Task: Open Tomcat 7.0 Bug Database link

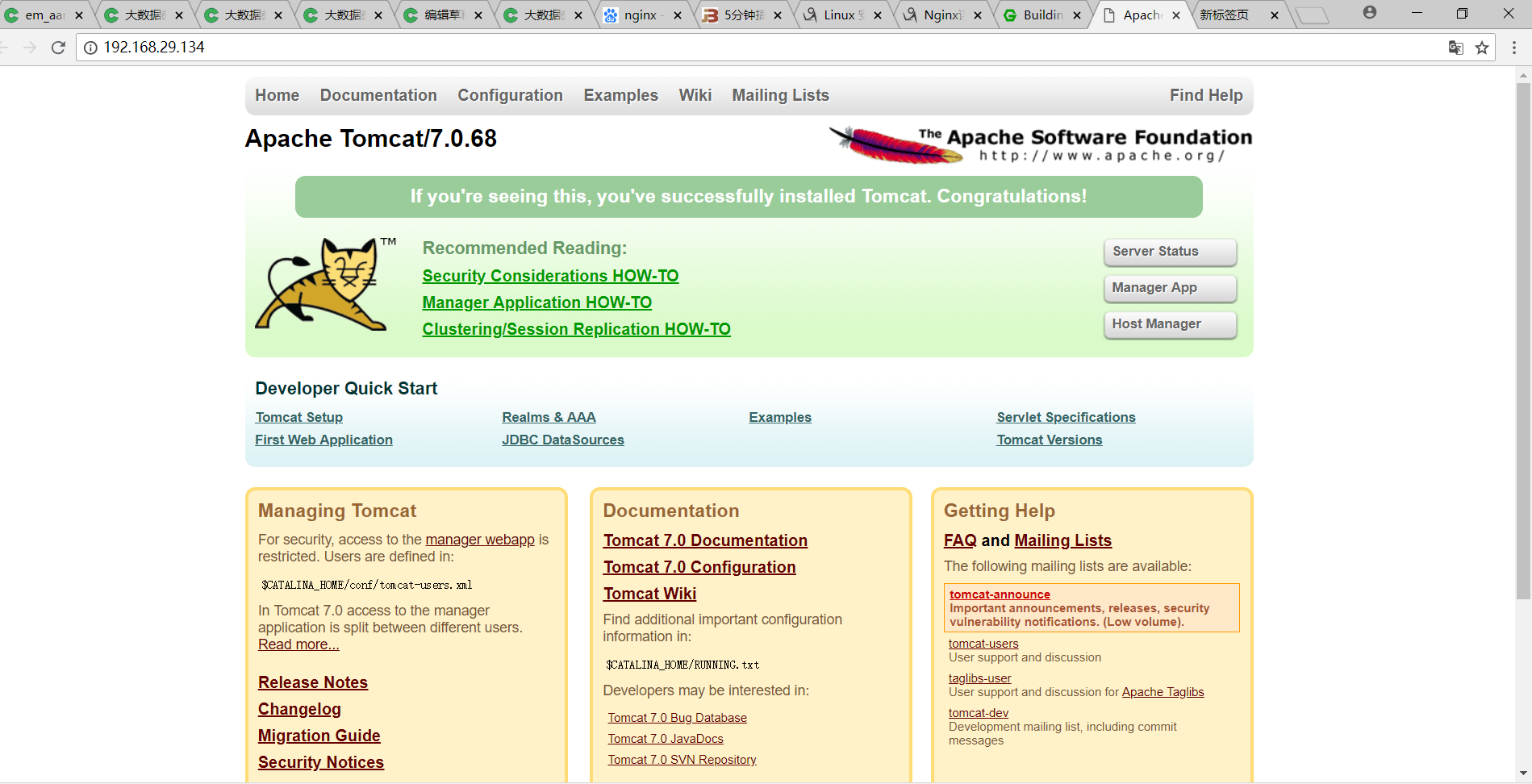Action: click(678, 718)
